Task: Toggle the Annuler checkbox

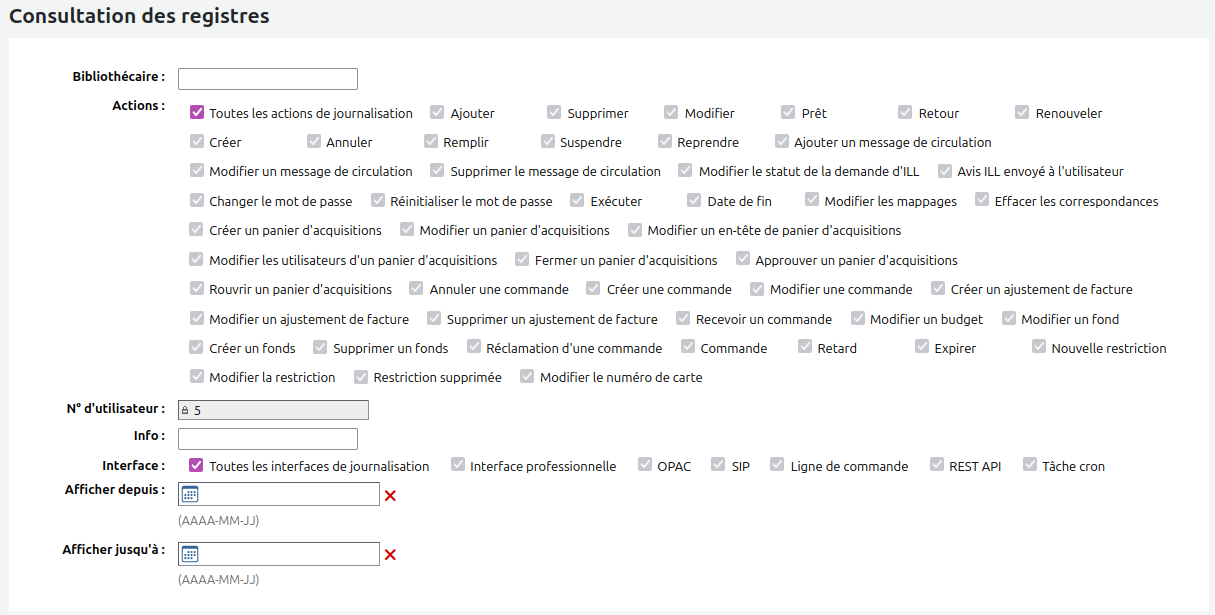Action: pos(314,142)
